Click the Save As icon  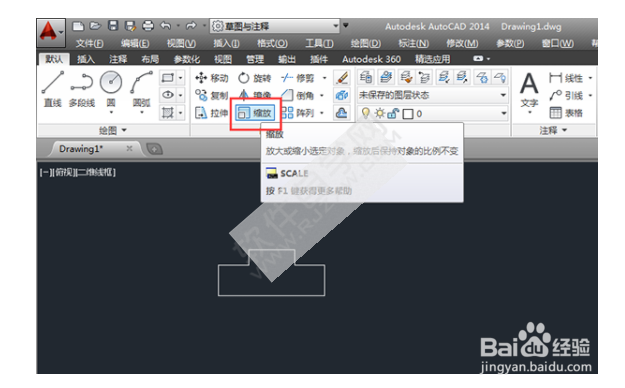pyautogui.click(x=130, y=26)
